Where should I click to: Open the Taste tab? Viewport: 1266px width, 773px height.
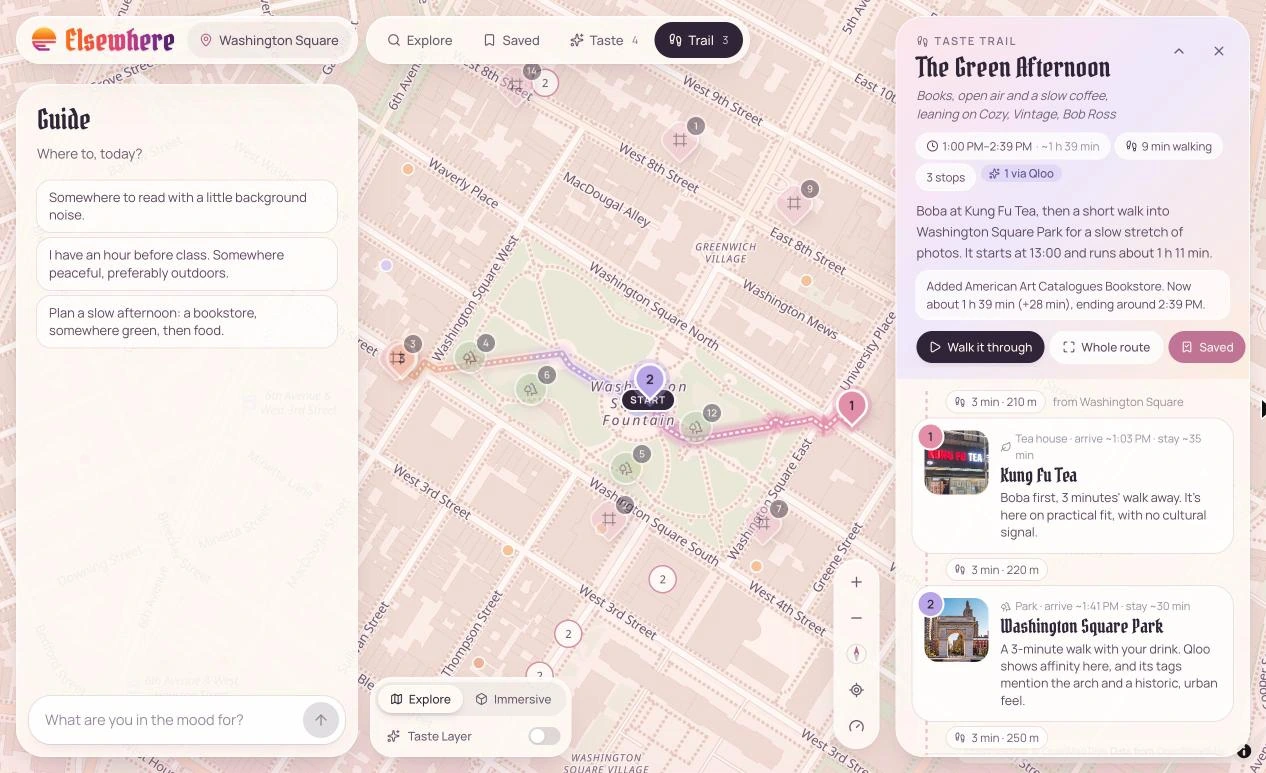604,40
